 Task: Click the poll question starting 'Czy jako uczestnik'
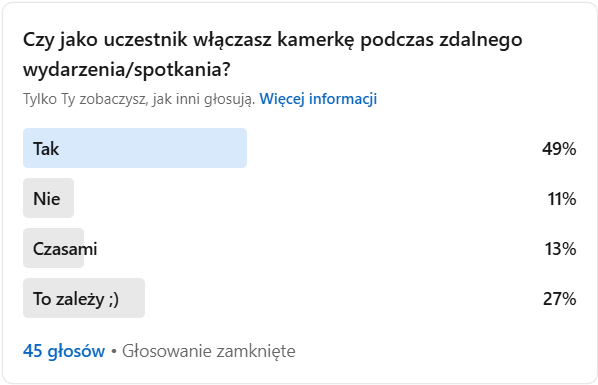[272, 54]
